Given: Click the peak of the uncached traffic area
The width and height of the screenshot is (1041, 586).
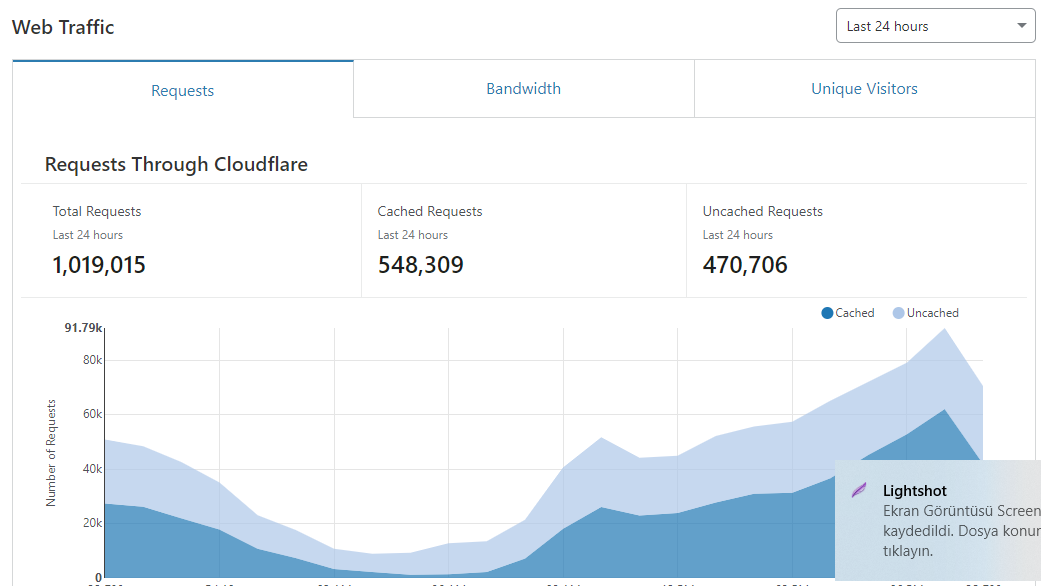Looking at the screenshot, I should coord(944,329).
